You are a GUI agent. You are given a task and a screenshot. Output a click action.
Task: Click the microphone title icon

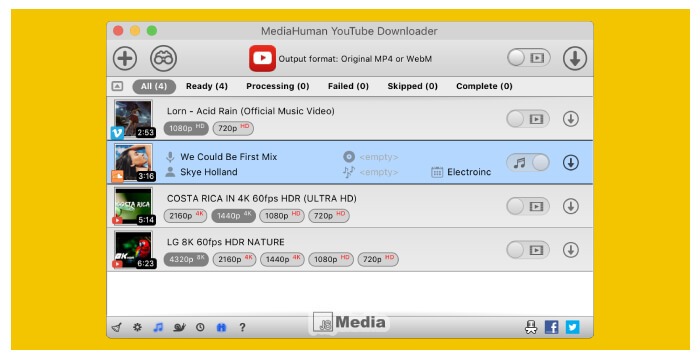[170, 157]
